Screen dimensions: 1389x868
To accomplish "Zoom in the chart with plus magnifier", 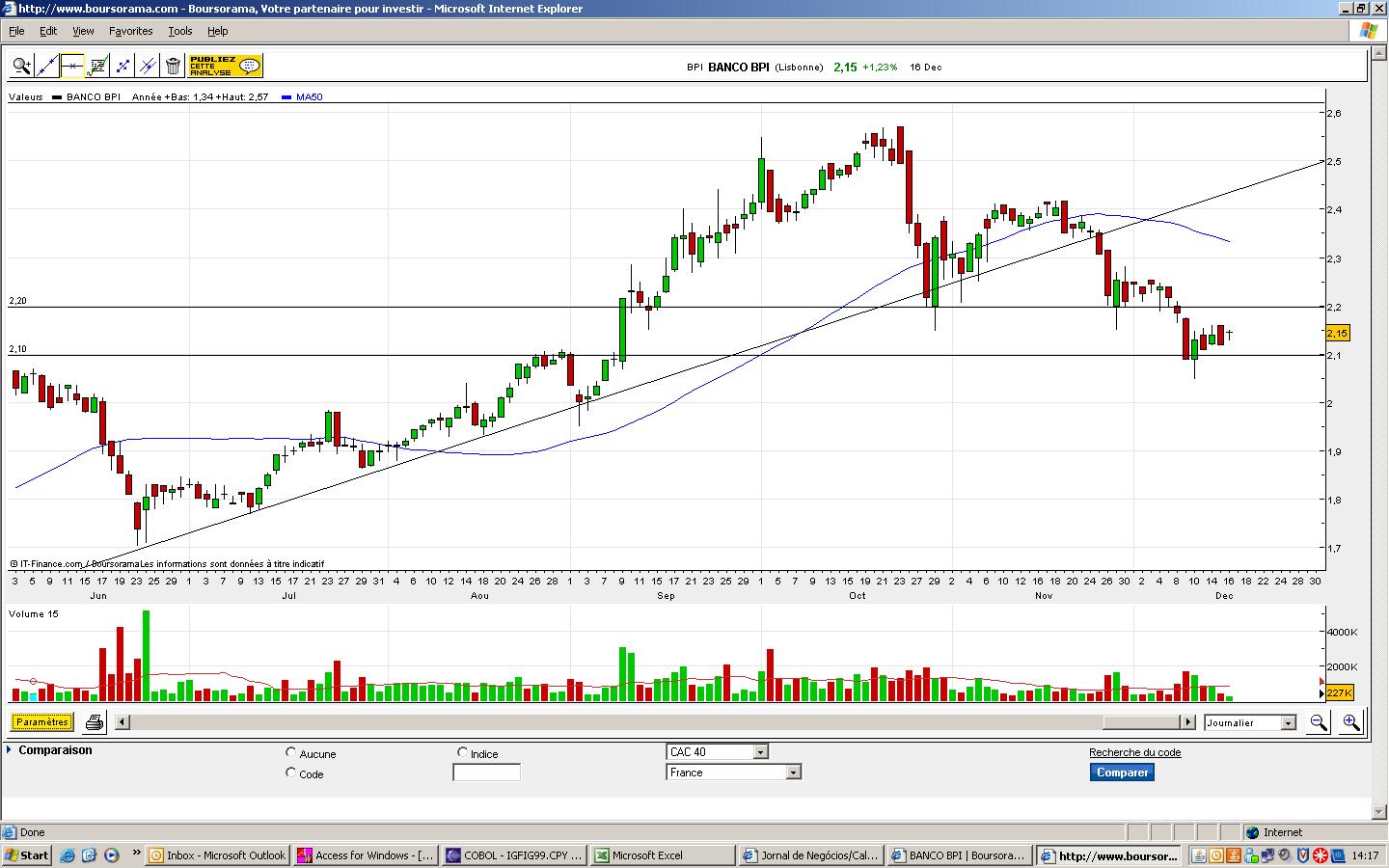I will click(x=1350, y=722).
